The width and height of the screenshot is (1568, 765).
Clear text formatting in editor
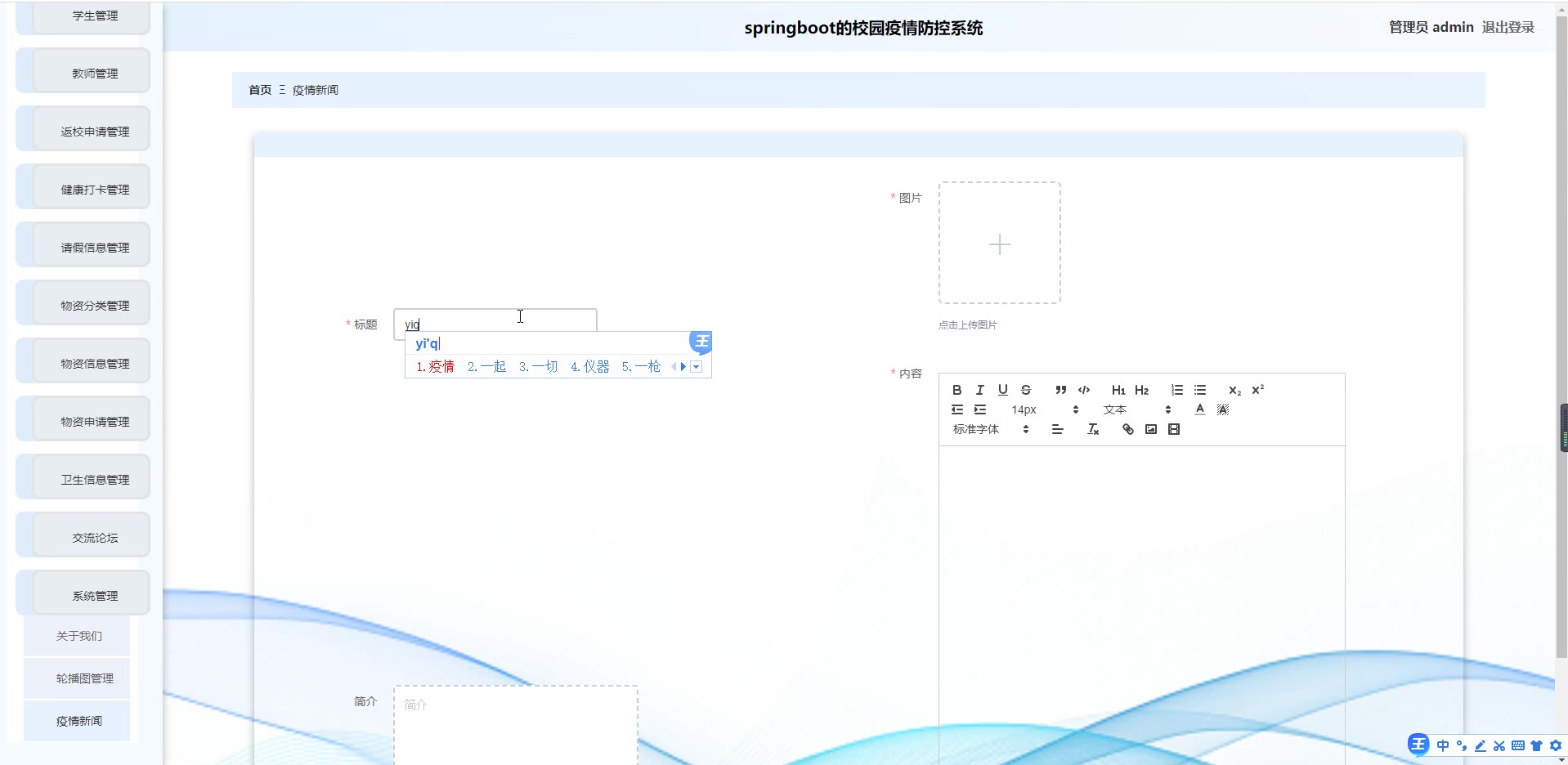[x=1093, y=429]
